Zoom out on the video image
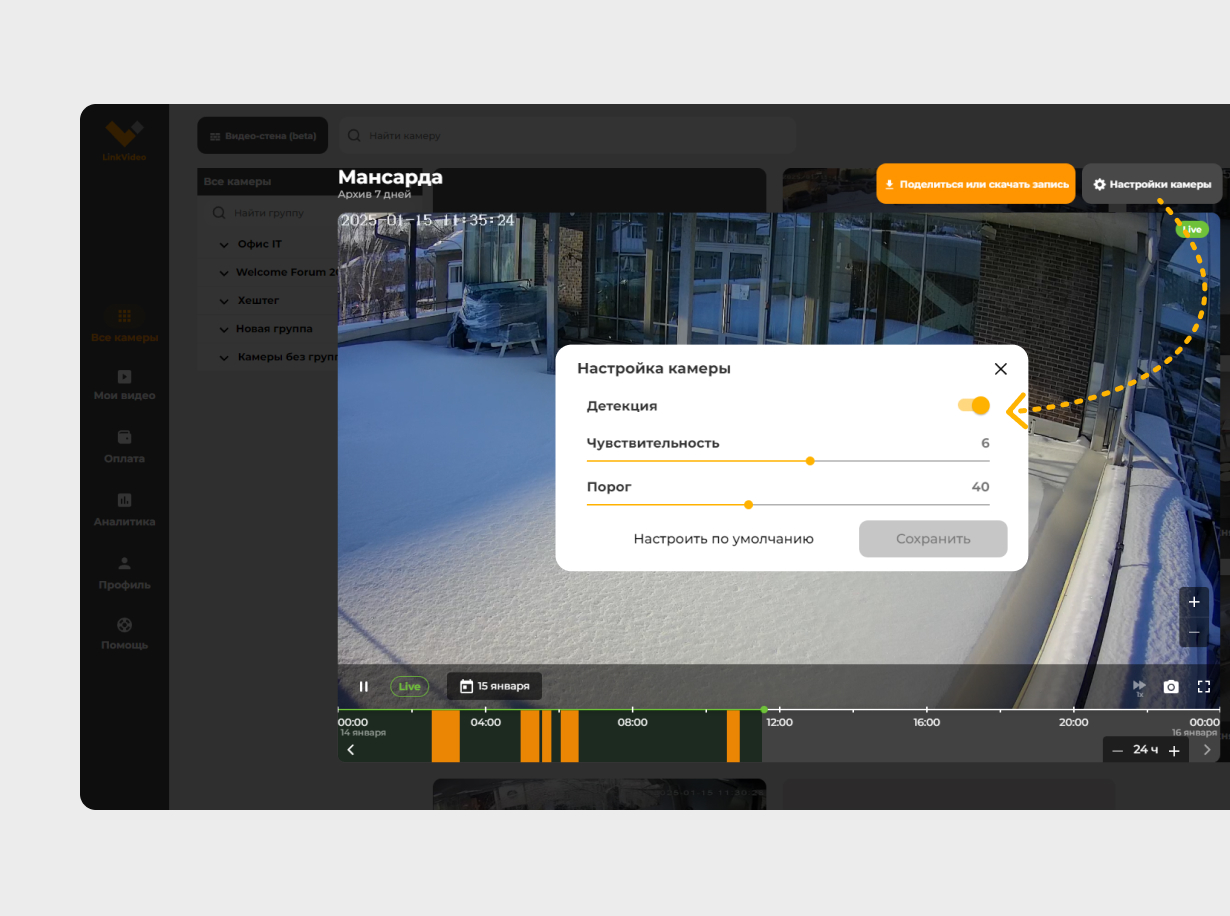This screenshot has height=916, width=1230. pos(1194,633)
